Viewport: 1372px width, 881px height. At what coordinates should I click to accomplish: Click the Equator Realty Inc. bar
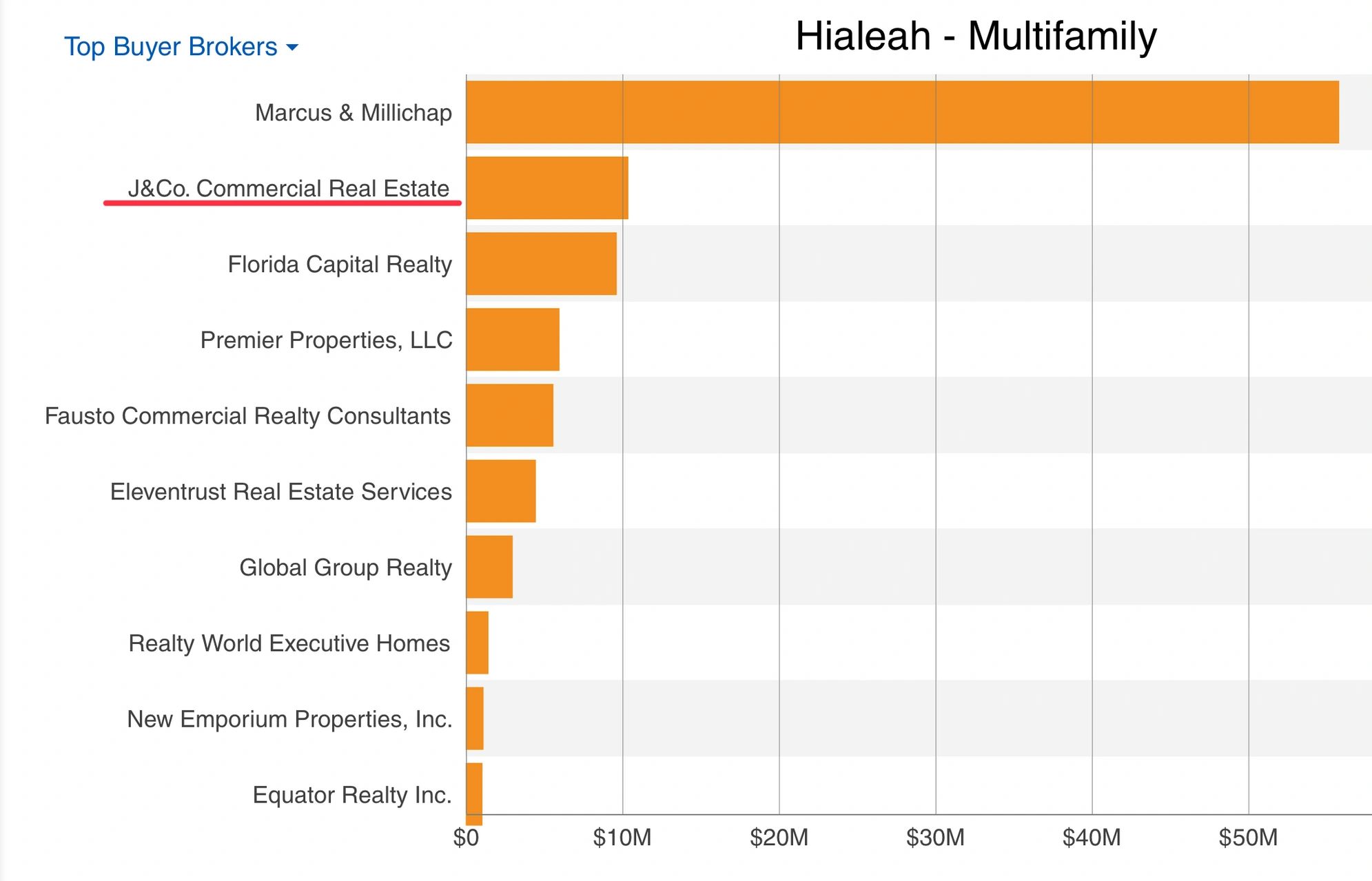click(x=474, y=794)
